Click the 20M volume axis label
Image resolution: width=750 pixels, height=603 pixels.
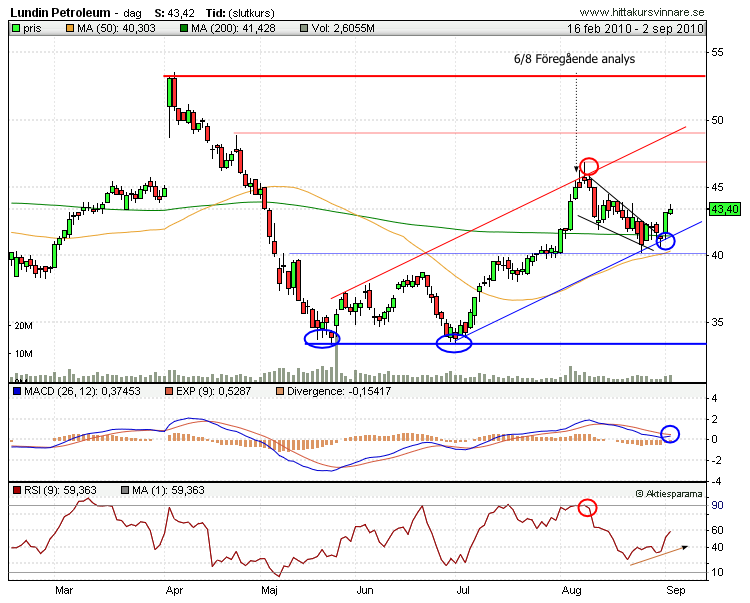pos(23,326)
